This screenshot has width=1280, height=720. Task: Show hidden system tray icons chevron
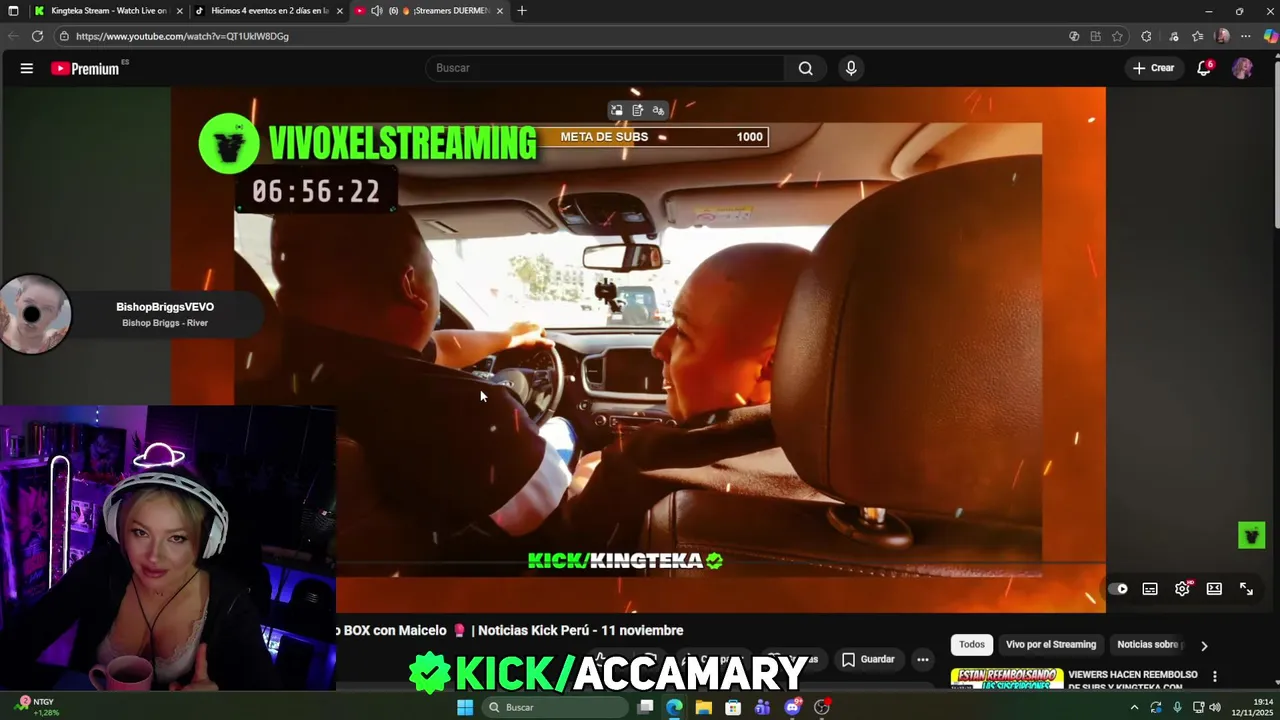point(1134,707)
